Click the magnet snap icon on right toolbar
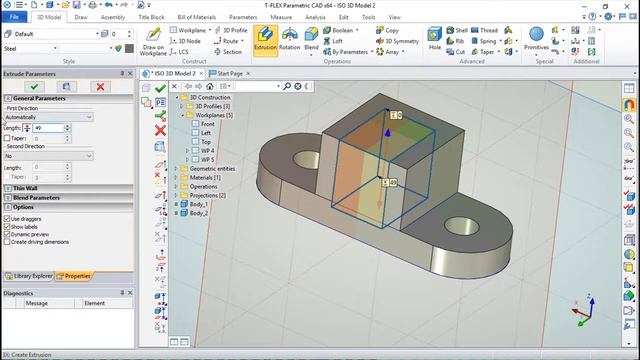The width and height of the screenshot is (640, 360). coord(629,105)
